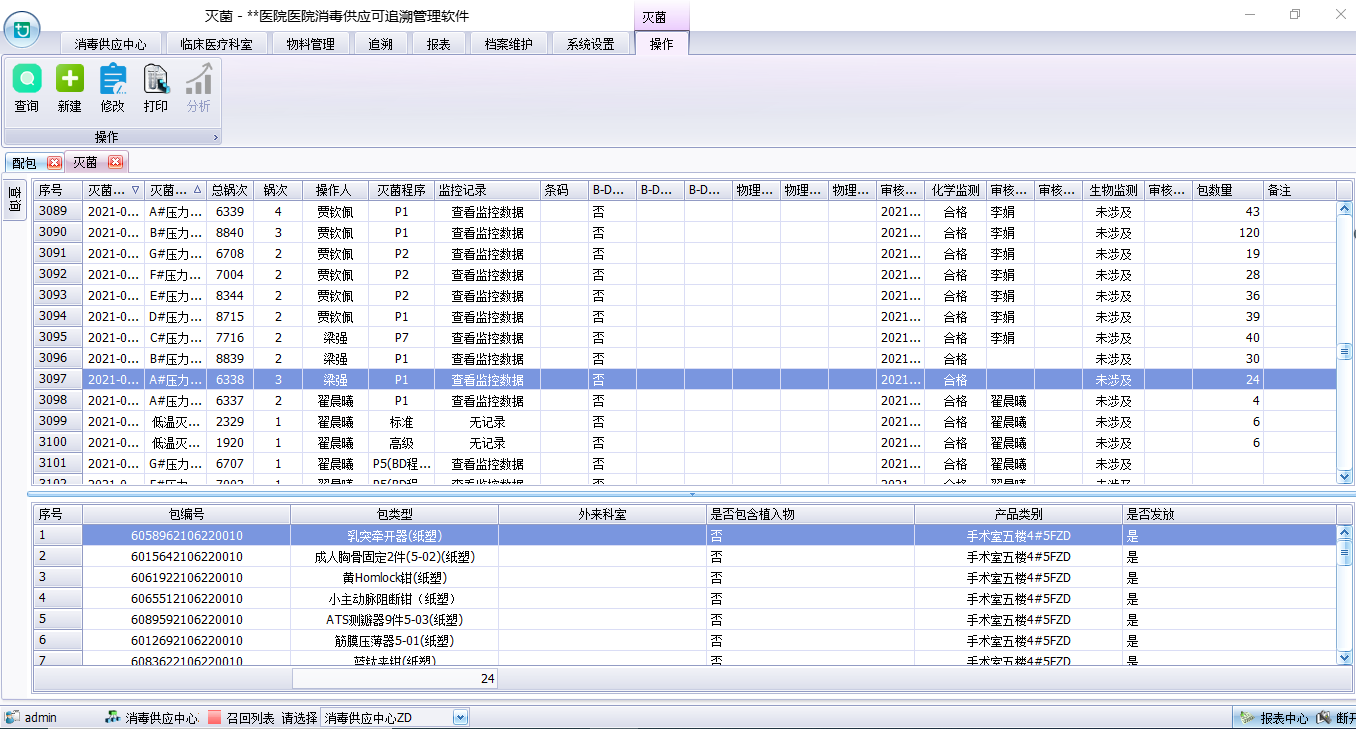1356x729 pixels.
Task: Click 无记录 cell in row 3099
Action: 487,422
